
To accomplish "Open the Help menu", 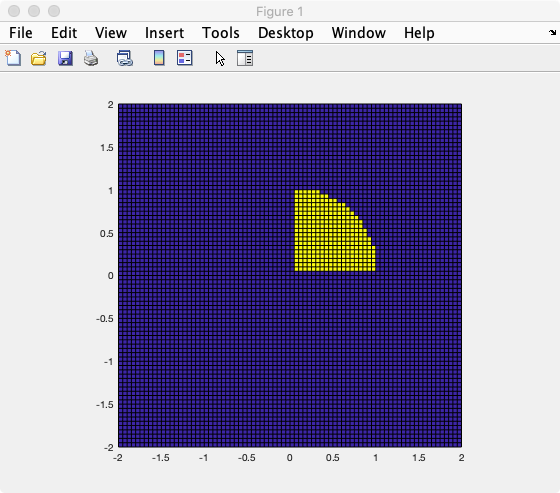I will [x=419, y=33].
